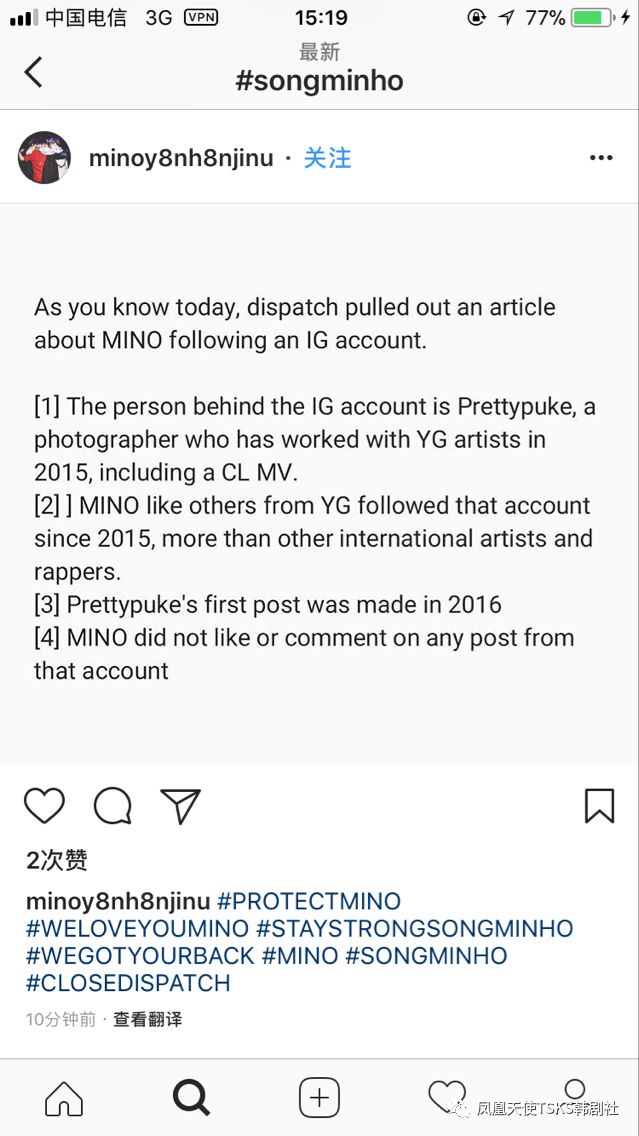Open the #STAYSTRONGSONGMINHO hashtag
This screenshot has width=639, height=1136.
coord(415,928)
